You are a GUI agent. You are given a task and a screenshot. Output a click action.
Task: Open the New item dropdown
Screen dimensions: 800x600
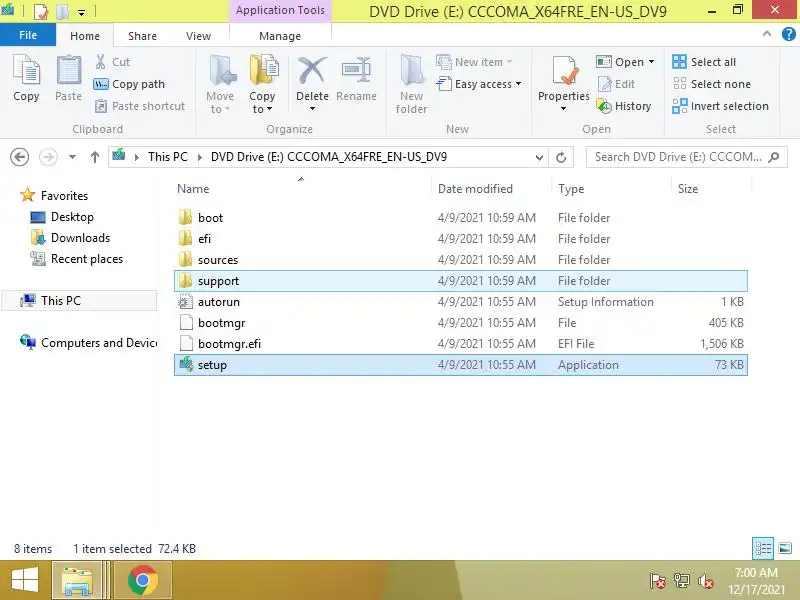coord(474,62)
